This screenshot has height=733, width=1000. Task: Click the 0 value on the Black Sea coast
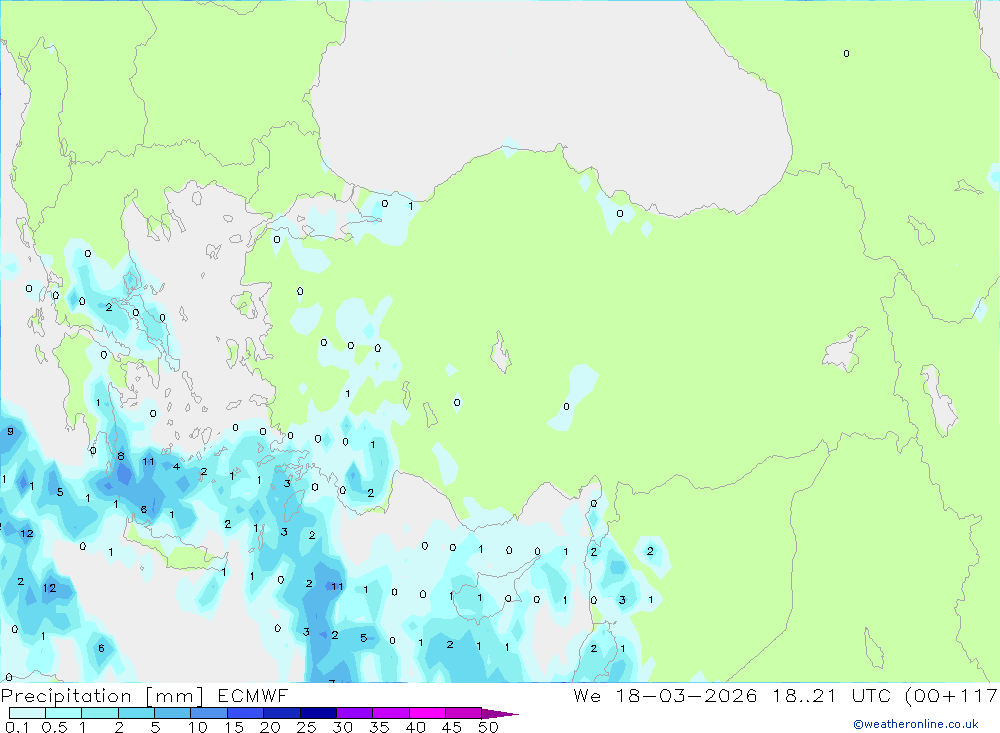point(620,214)
